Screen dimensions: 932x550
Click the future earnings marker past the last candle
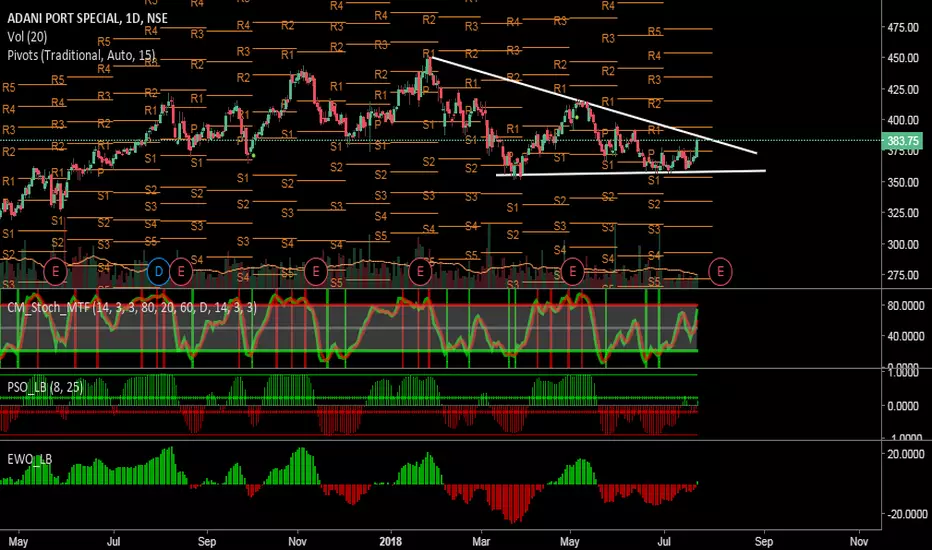click(720, 272)
